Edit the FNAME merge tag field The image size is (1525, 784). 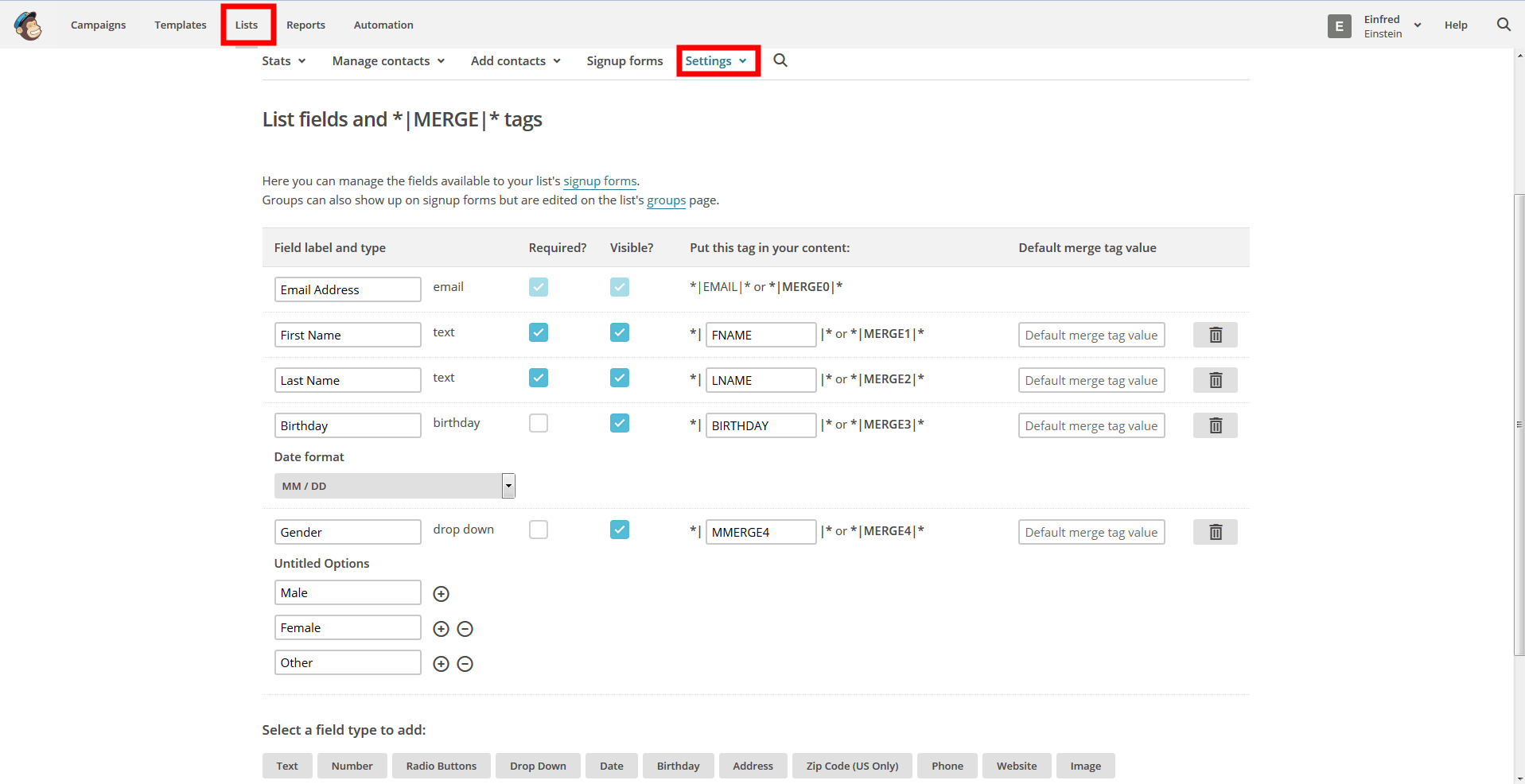761,335
